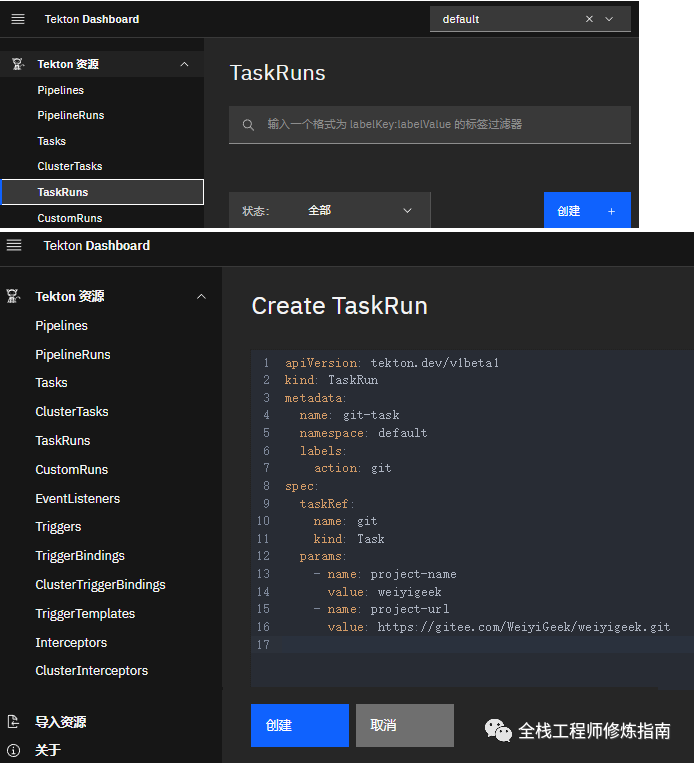694x763 pixels.
Task: Select highlighted TaskRuns in top sidebar
Action: pyautogui.click(x=102, y=192)
